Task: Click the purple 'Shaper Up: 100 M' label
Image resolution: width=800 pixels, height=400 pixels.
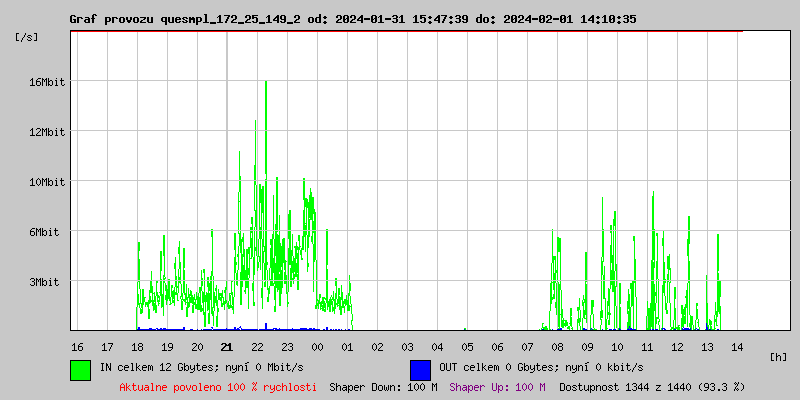Action: [497, 387]
